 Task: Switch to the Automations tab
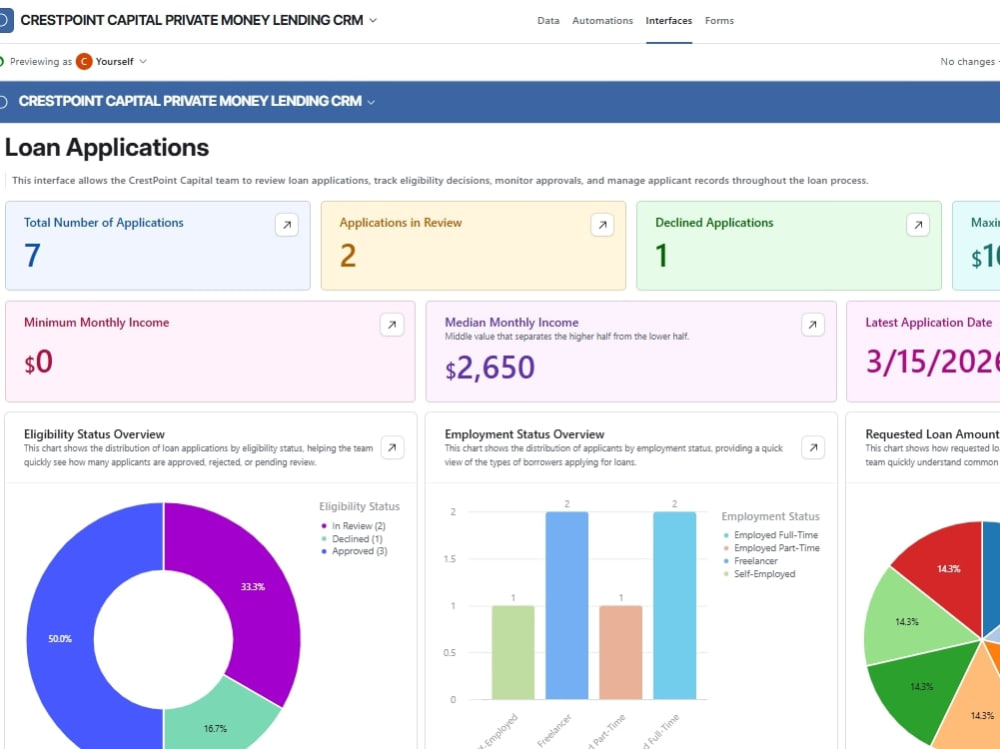pos(602,20)
